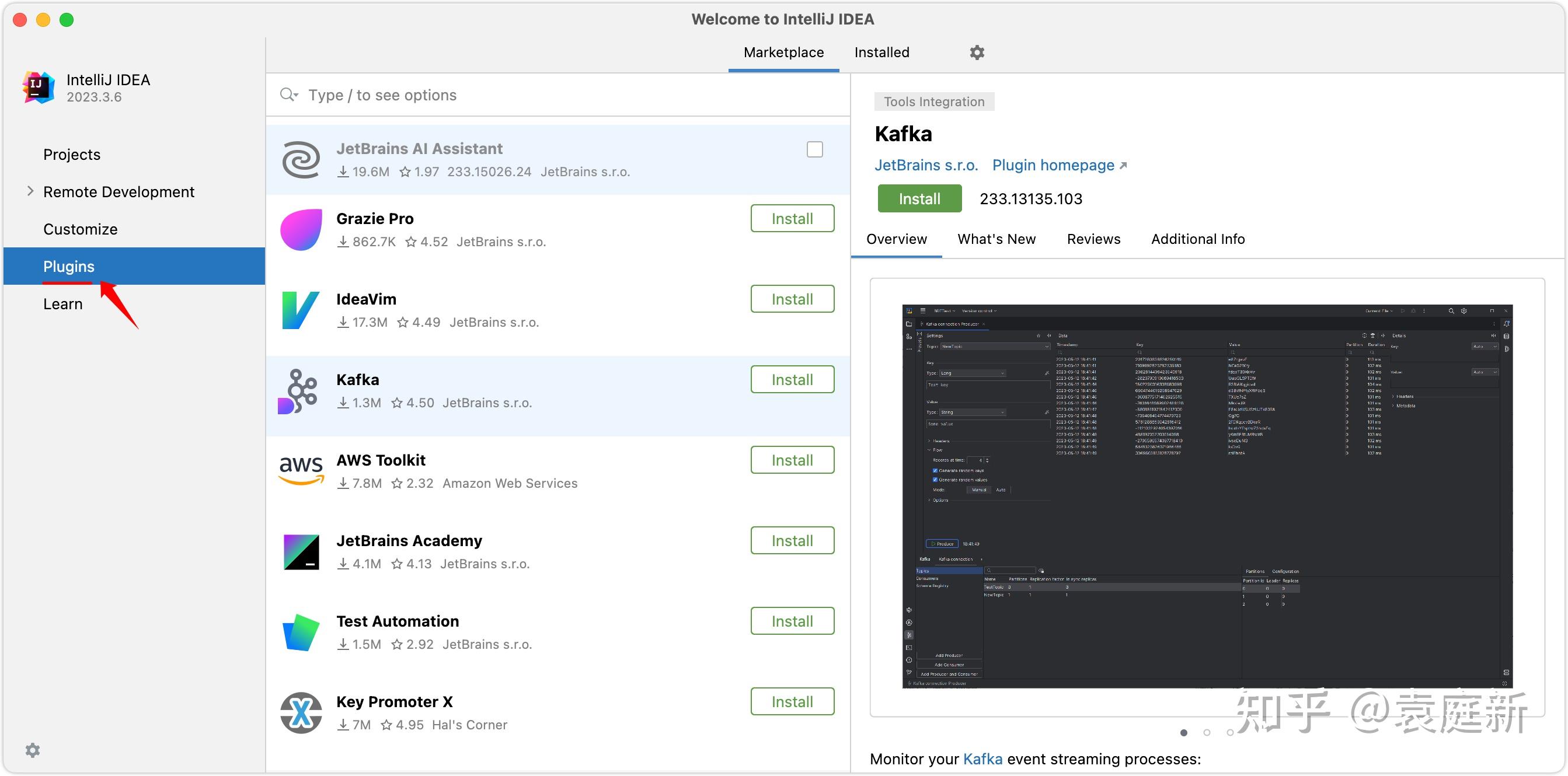This screenshot has height=776, width=1568.
Task: Check the JetBrains AI Assistant checkbox
Action: pos(815,149)
